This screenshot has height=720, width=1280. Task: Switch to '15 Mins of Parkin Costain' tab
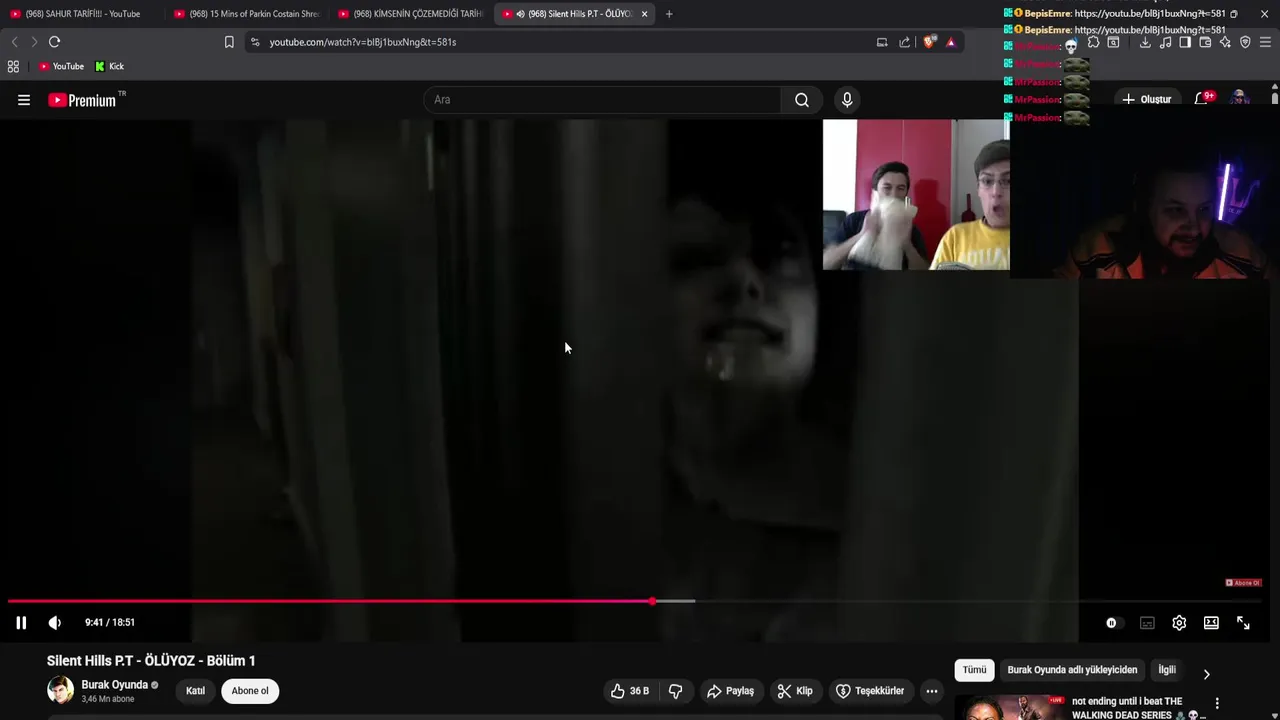coord(246,14)
